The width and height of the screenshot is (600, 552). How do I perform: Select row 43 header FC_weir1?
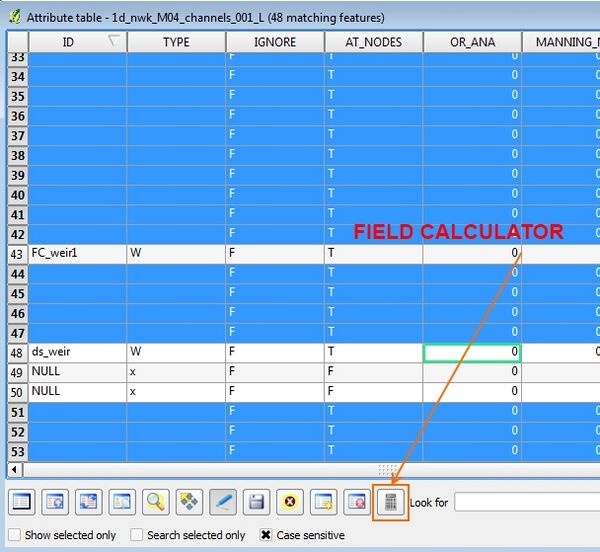[18, 254]
